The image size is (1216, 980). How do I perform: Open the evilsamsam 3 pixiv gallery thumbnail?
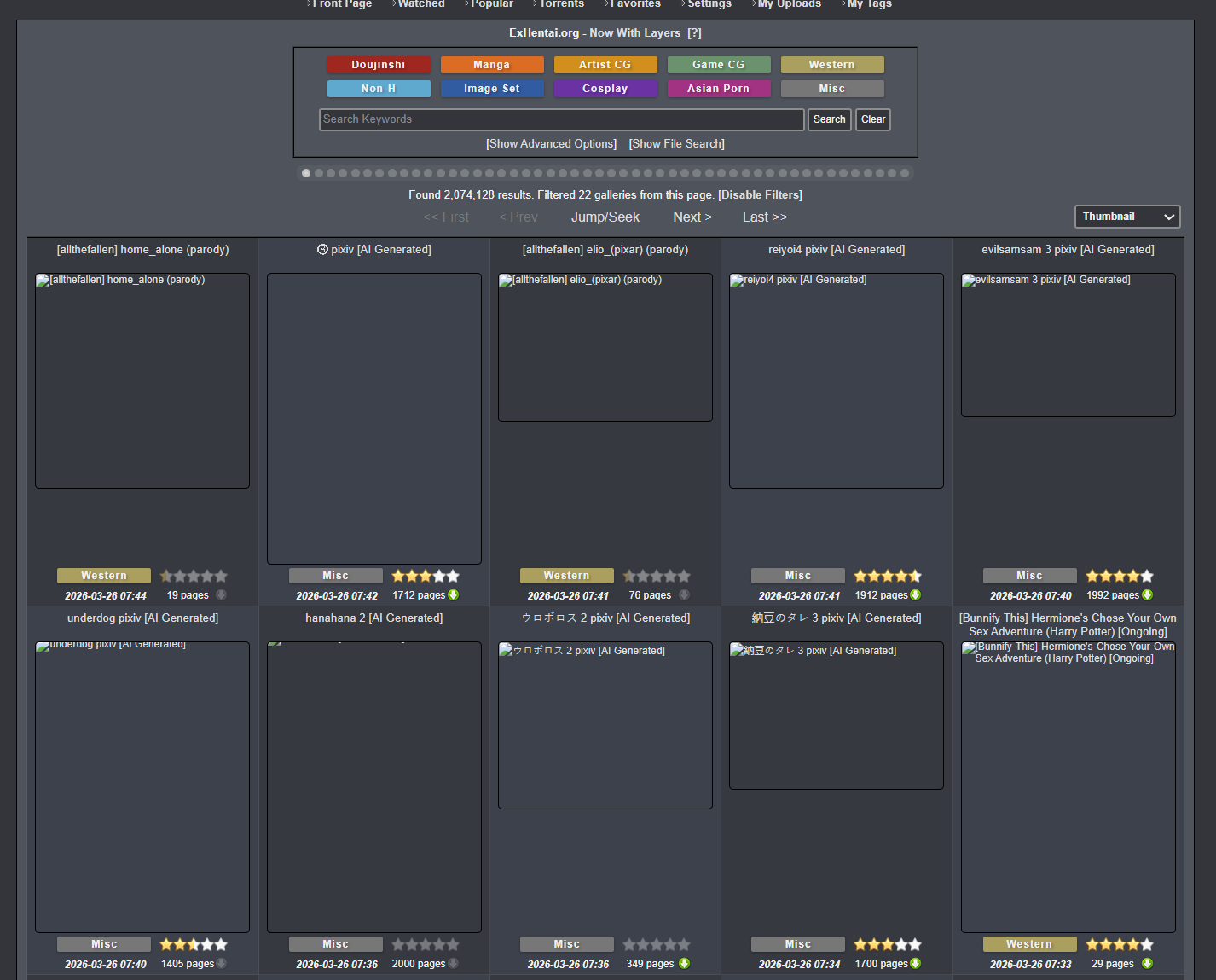[x=1068, y=345]
